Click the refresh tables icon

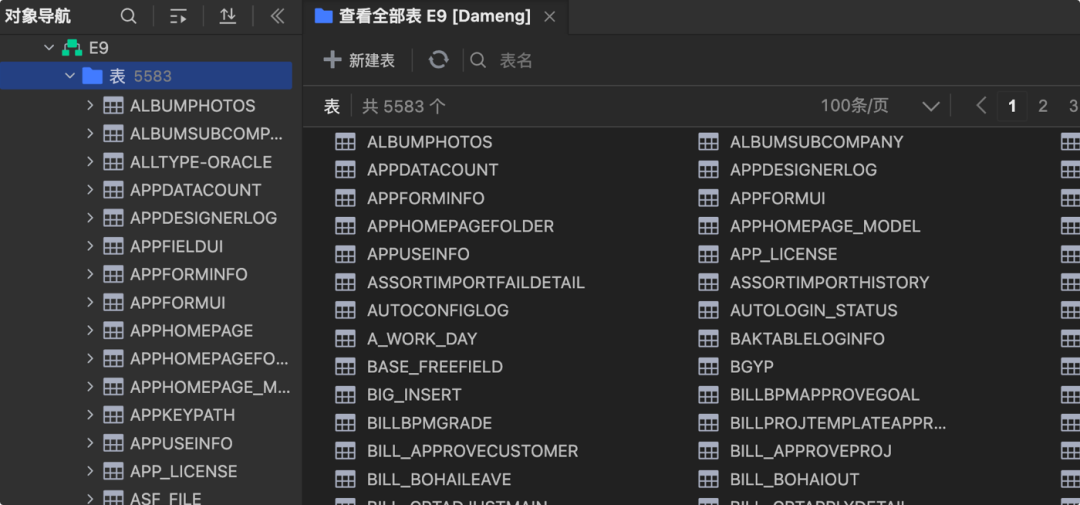coord(439,60)
